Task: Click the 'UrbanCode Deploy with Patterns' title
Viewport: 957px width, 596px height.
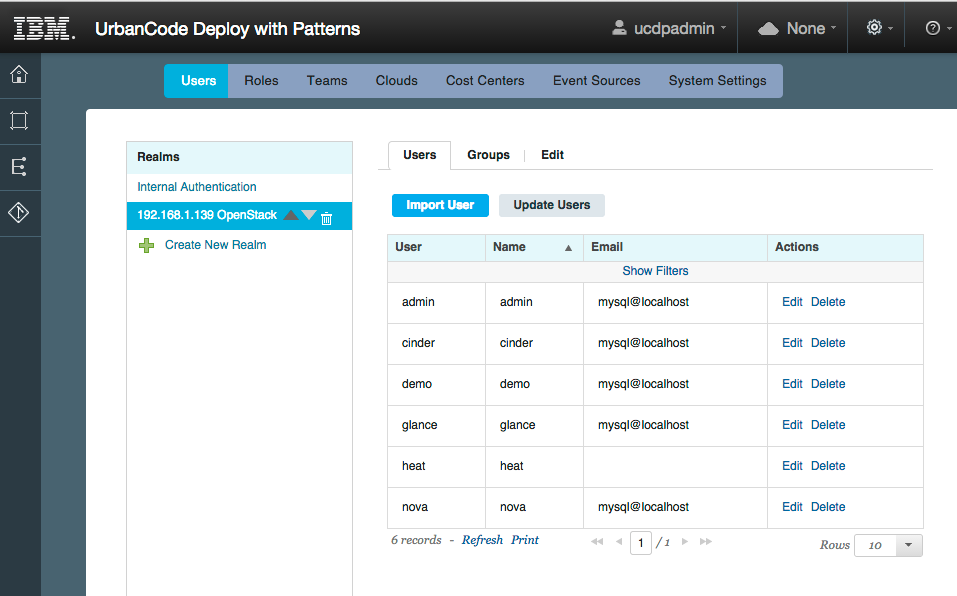Action: 228,29
